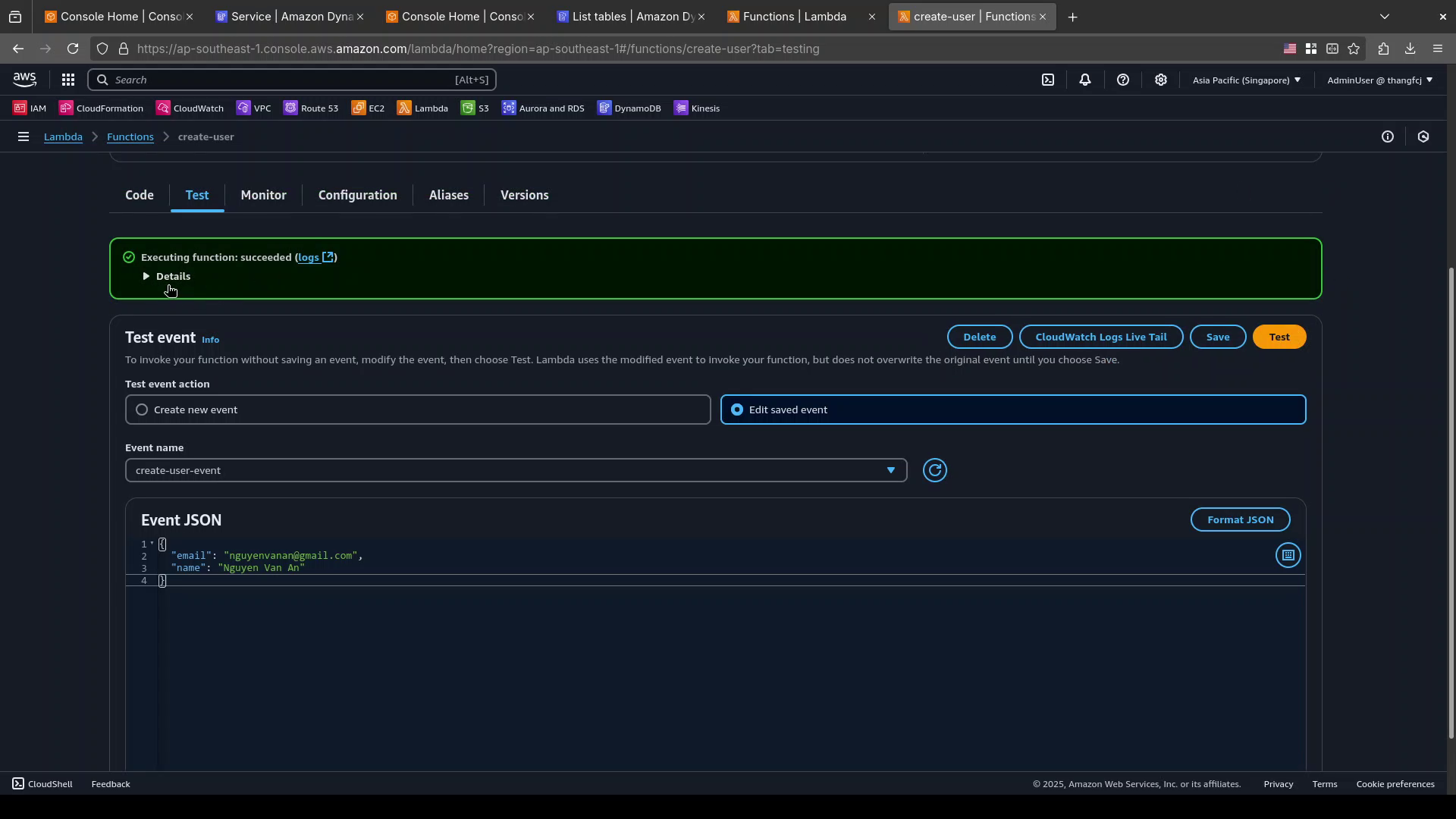
Task: Click the browser address bar URL
Action: (478, 49)
